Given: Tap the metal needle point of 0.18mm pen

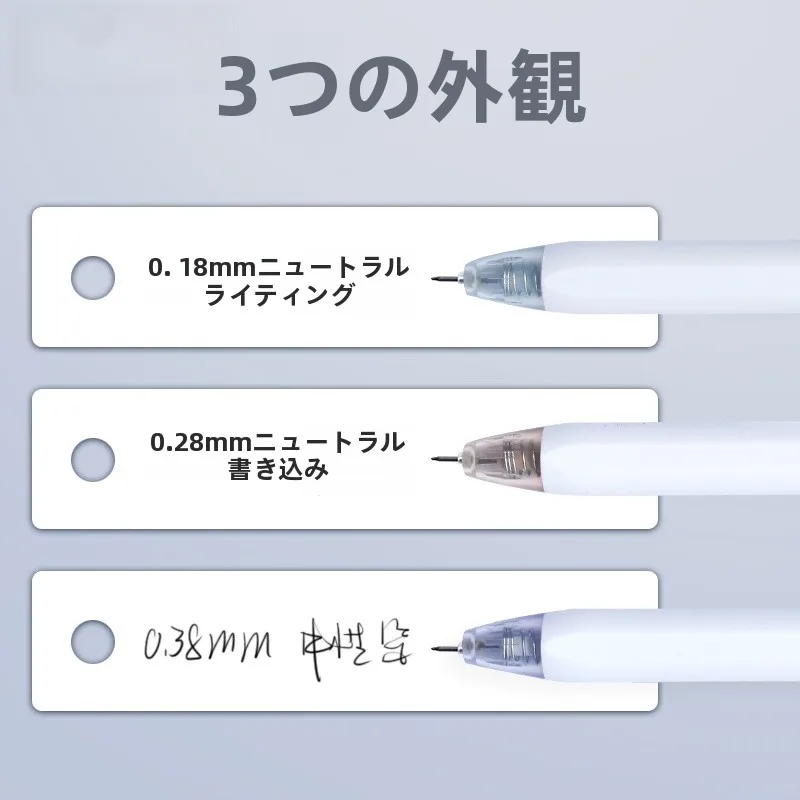Looking at the screenshot, I should pos(447,279).
